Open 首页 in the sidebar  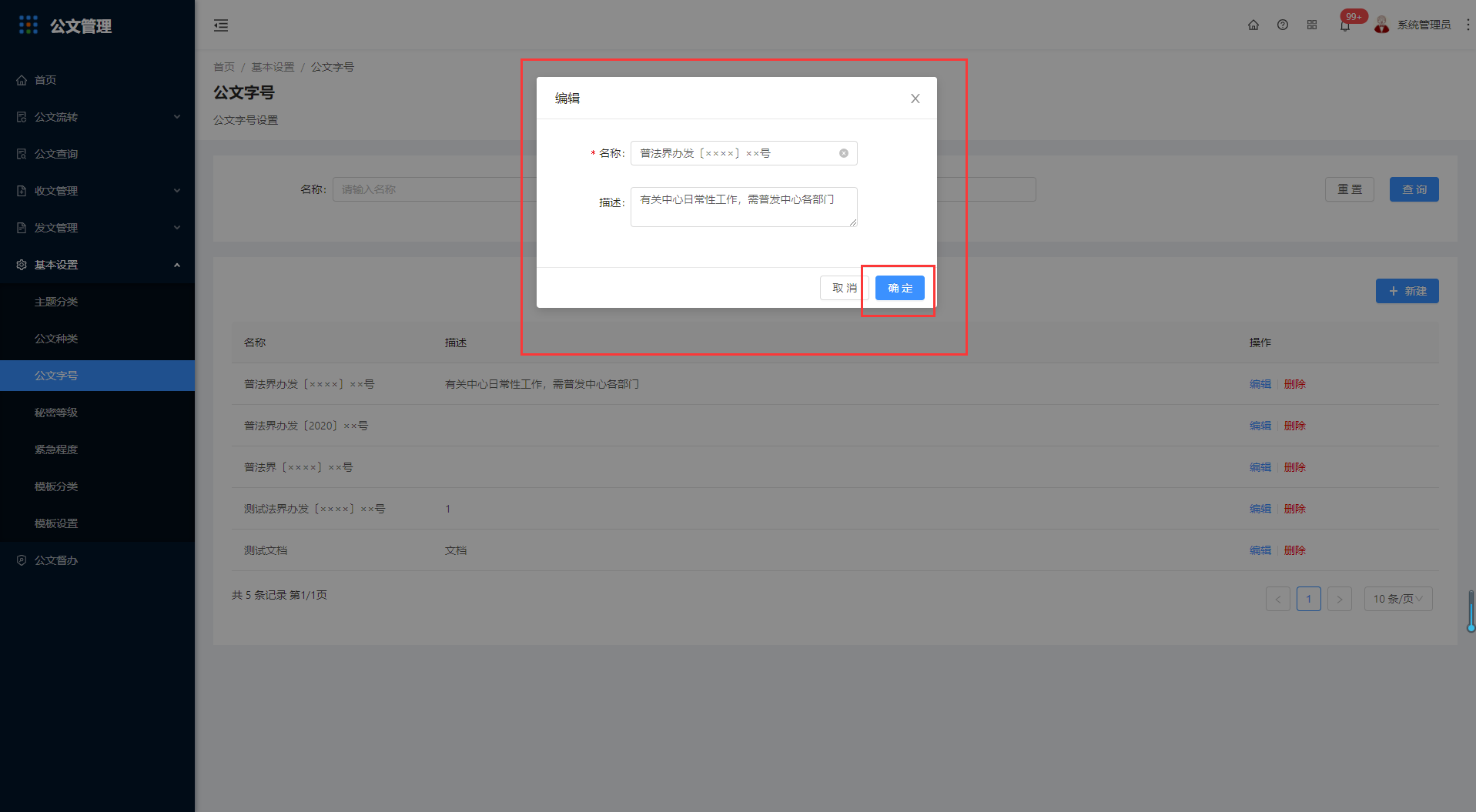97,80
